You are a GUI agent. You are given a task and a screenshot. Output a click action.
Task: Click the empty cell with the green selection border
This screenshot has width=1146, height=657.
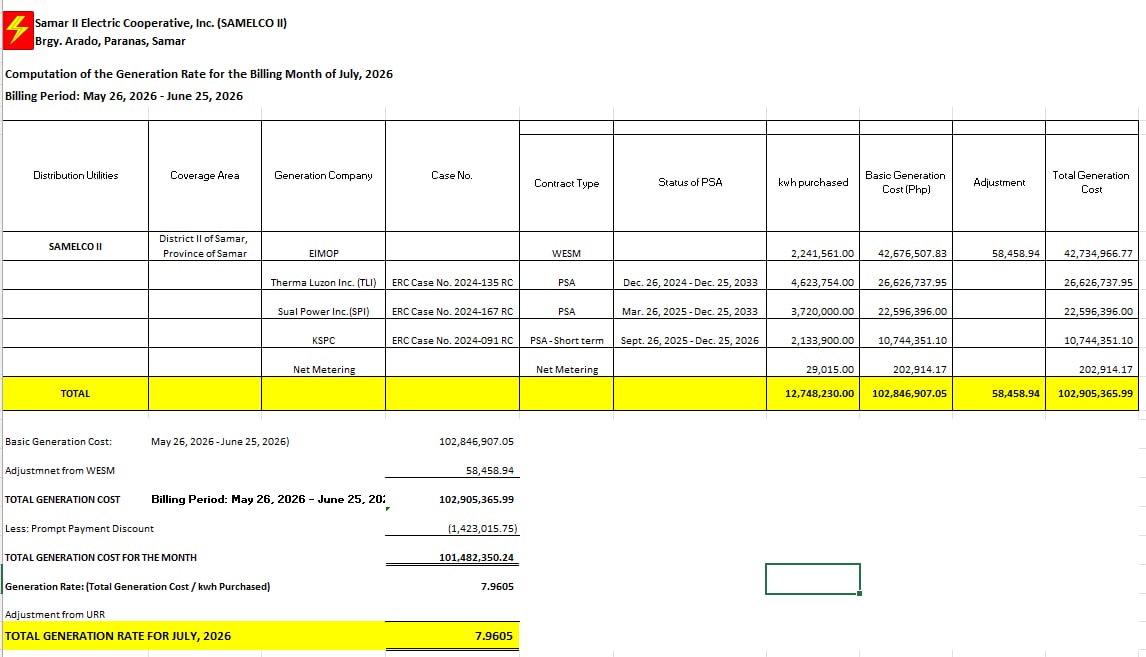click(813, 579)
